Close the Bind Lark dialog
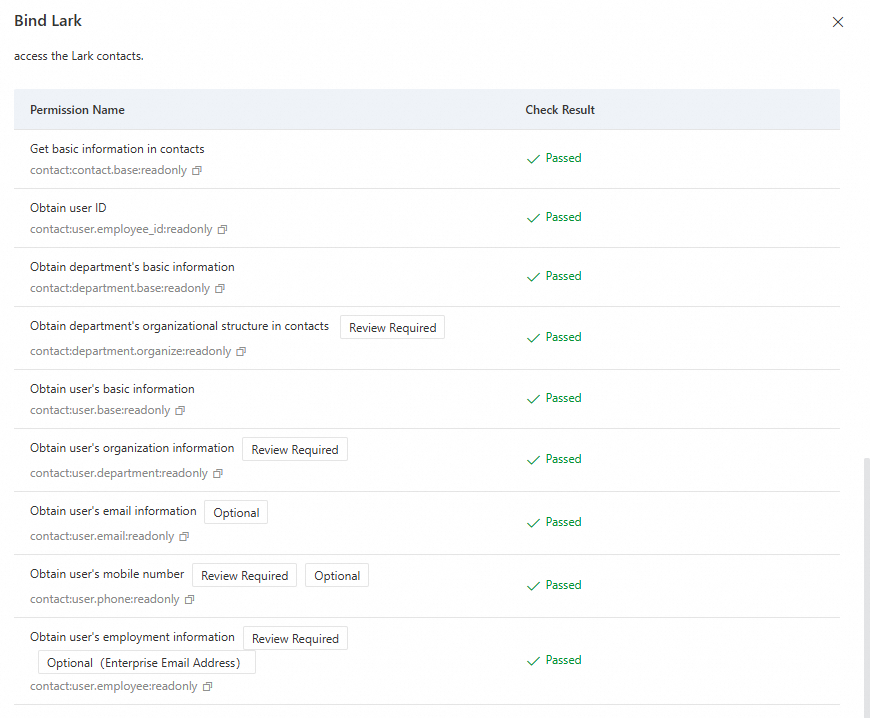This screenshot has height=718, width=870. point(838,22)
